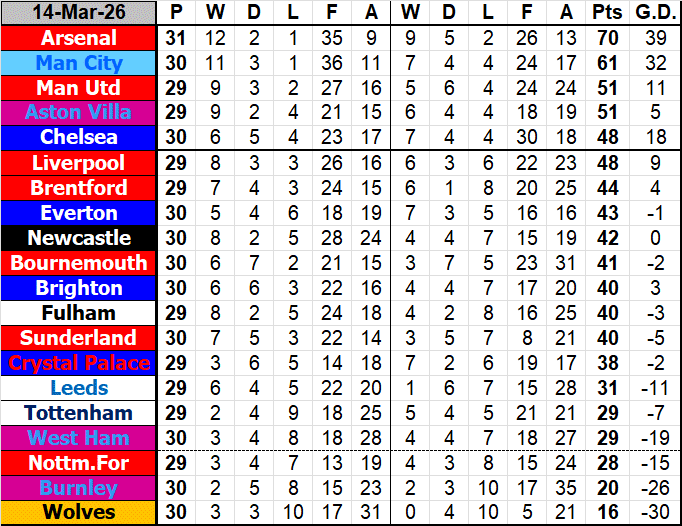Select Arsenal's points total of 70
The width and height of the screenshot is (682, 526).
[604, 38]
